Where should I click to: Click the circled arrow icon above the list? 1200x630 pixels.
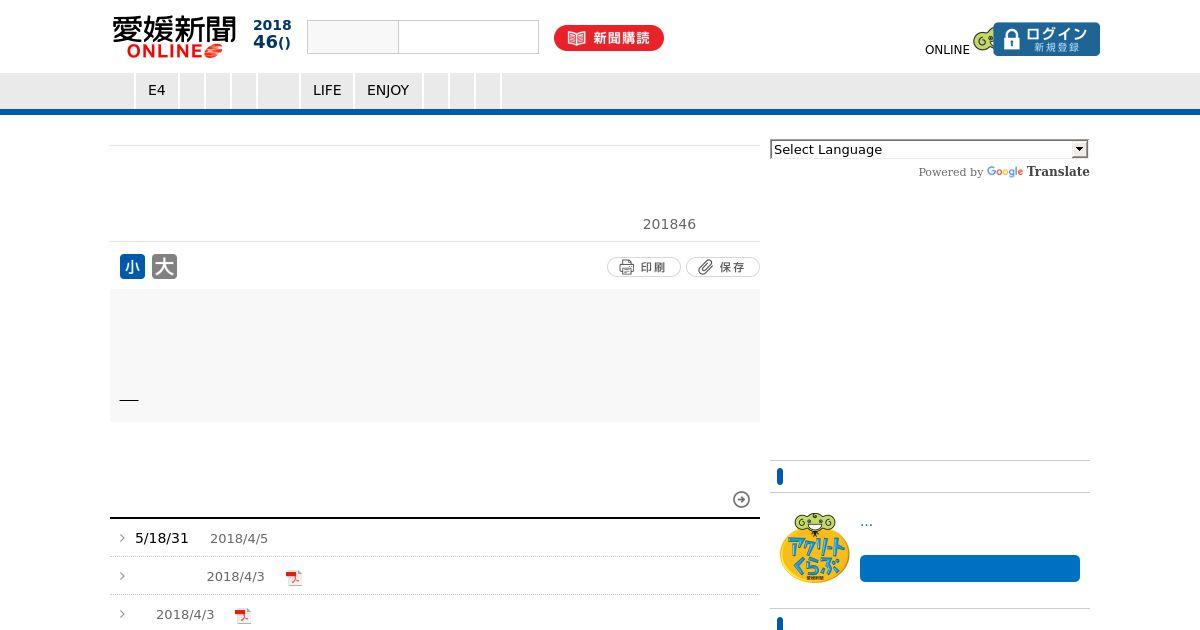tap(741, 499)
